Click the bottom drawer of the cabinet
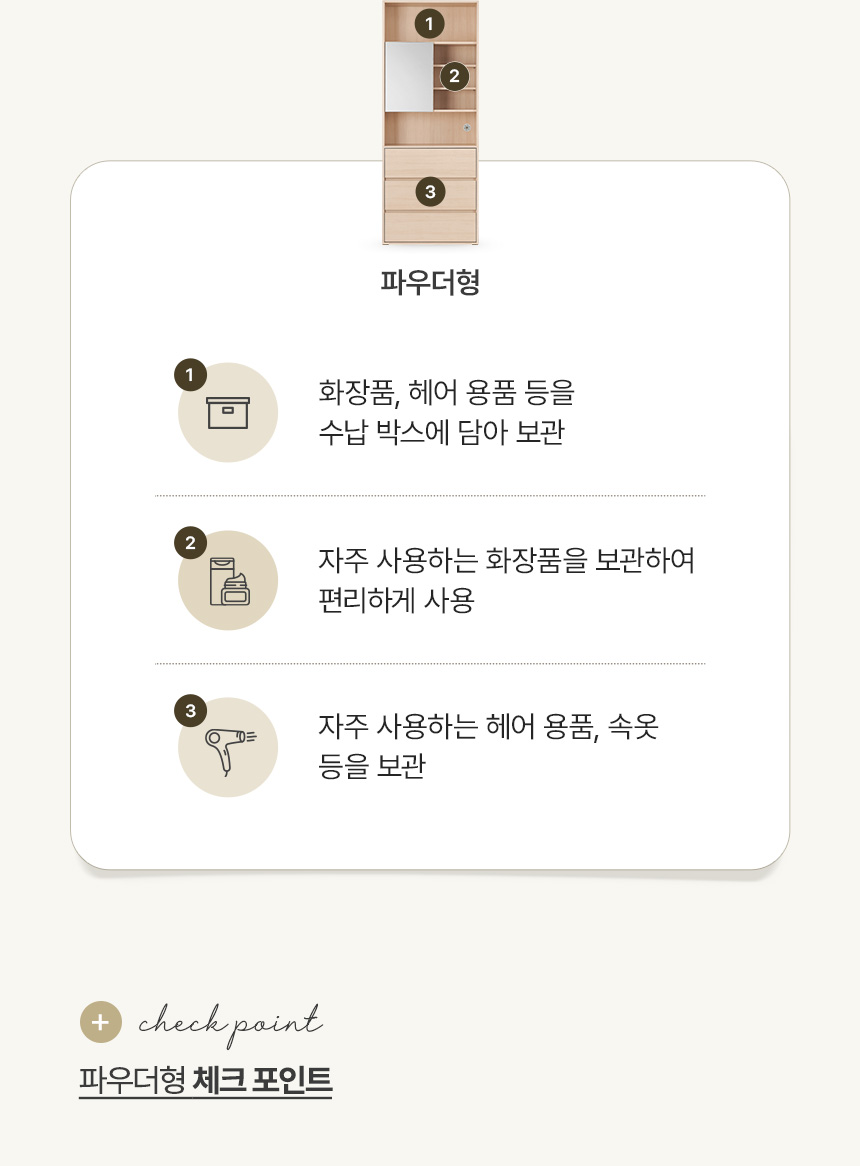This screenshot has width=860, height=1166. (430, 226)
